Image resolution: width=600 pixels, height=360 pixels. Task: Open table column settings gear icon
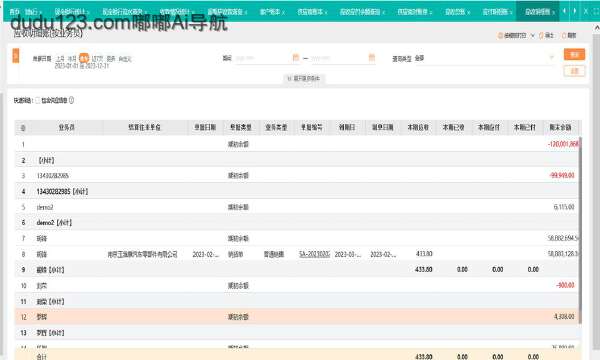(x=23, y=128)
